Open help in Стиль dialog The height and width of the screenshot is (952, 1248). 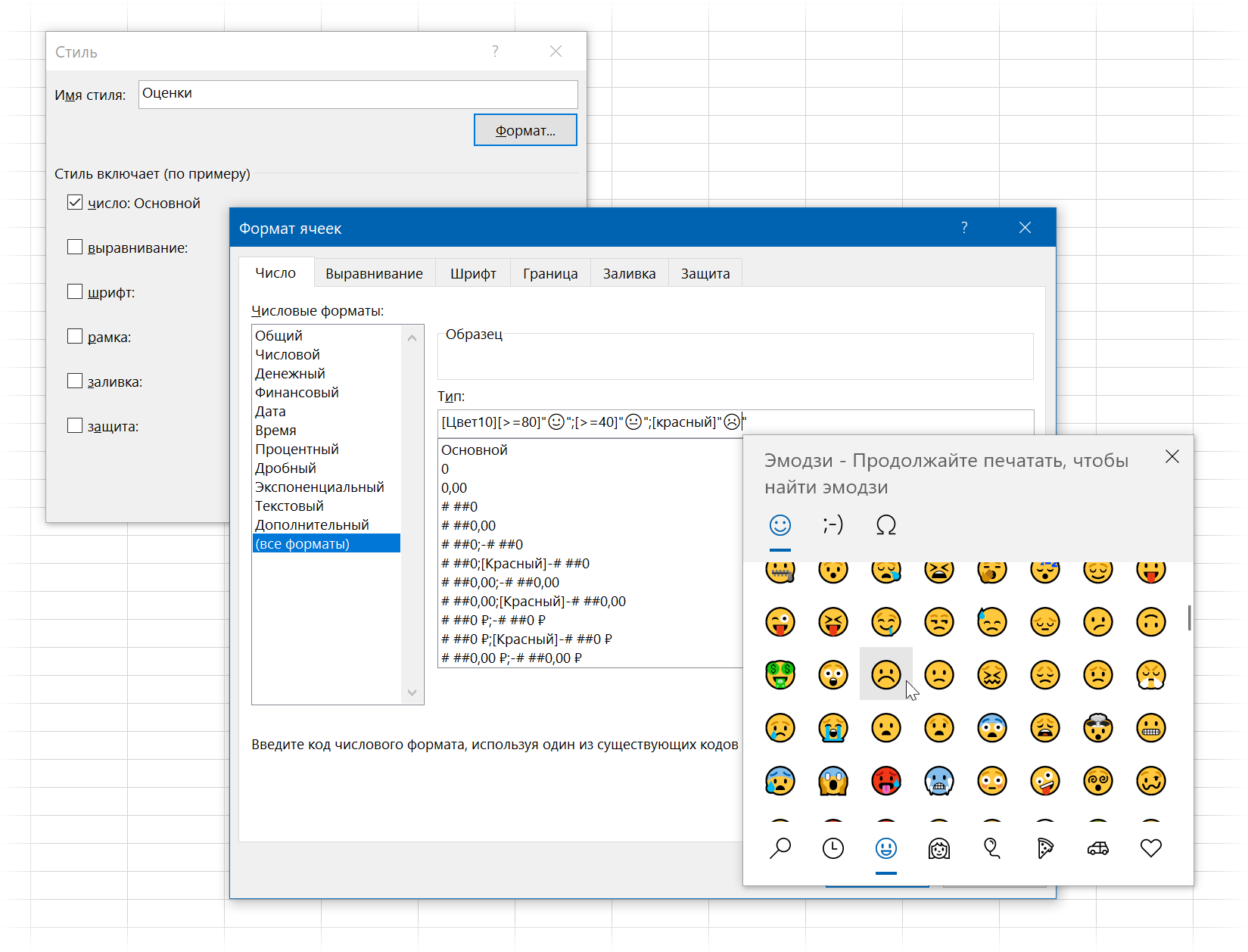tap(495, 51)
